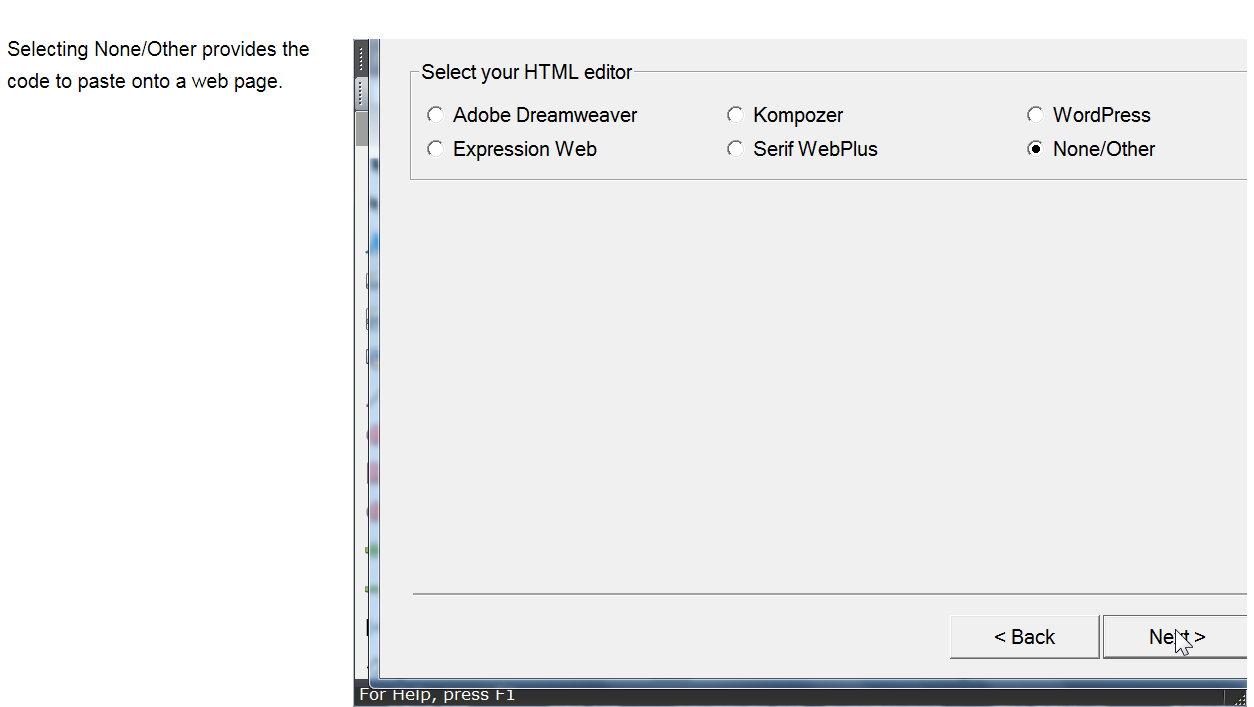Viewport: 1254px width, 707px height.
Task: Select WordPress as the HTML editor
Action: [1035, 115]
